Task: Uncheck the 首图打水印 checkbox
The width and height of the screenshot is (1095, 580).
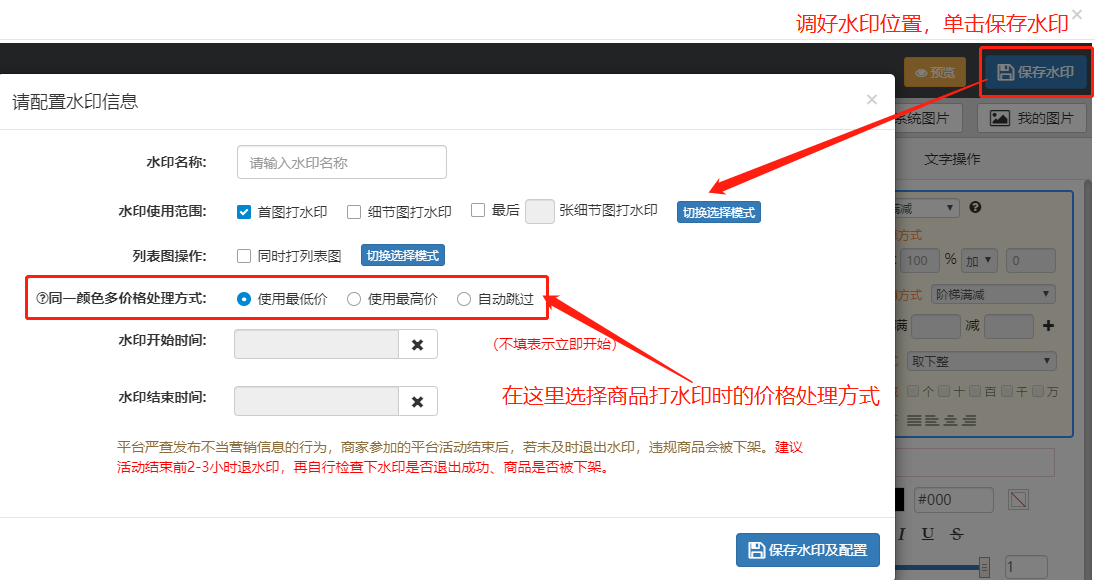Action: click(244, 212)
